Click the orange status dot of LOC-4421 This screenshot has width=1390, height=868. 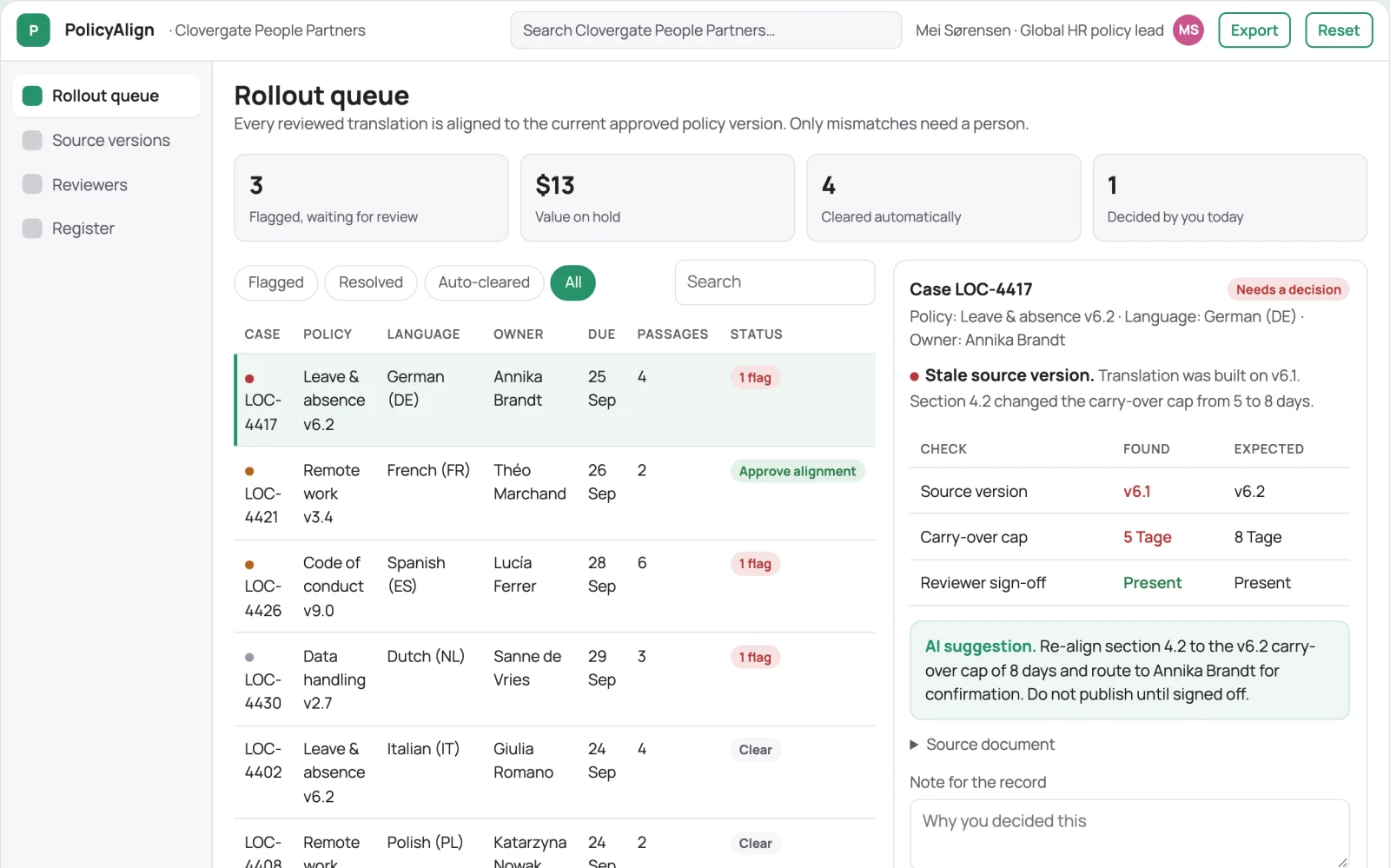[249, 472]
